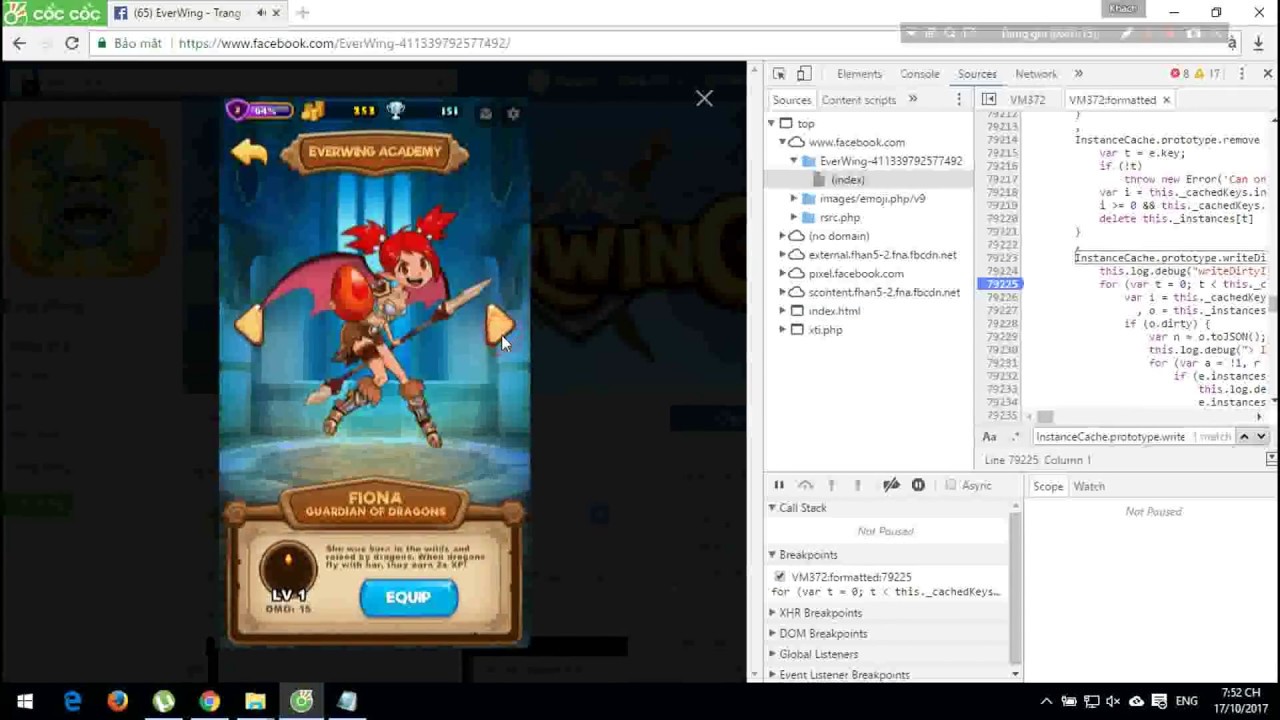Toggle regex option in search bar

pyautogui.click(x=1015, y=437)
